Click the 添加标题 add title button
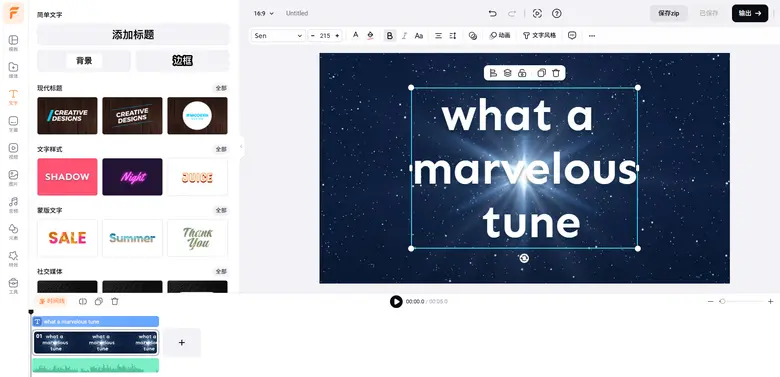The image size is (780, 377). [x=133, y=34]
